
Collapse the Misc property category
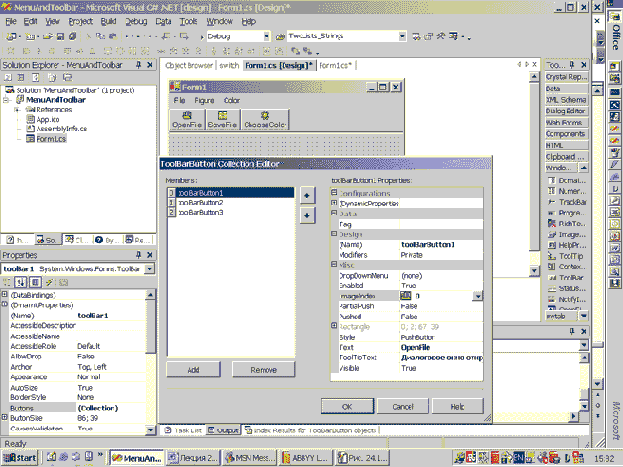click(335, 265)
